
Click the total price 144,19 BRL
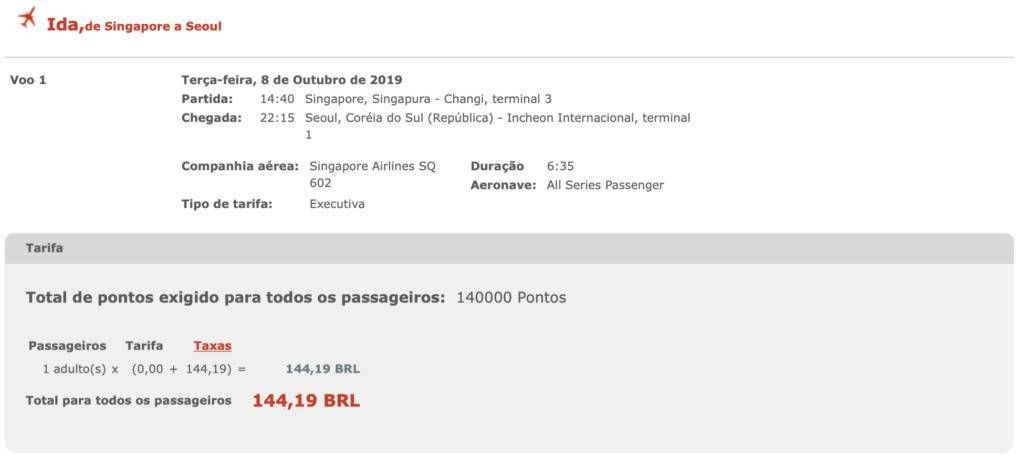coord(306,400)
